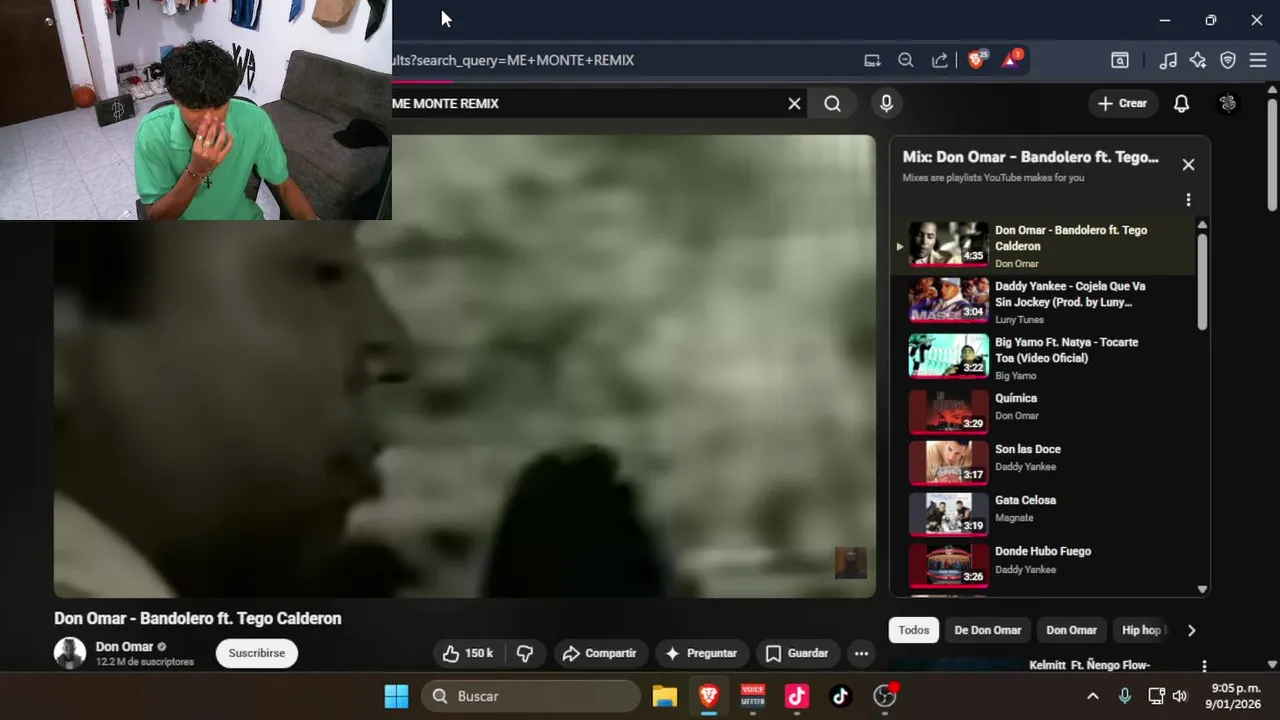This screenshot has height=720, width=1280.
Task: Open OBS Studio from taskbar
Action: pyautogui.click(x=885, y=696)
